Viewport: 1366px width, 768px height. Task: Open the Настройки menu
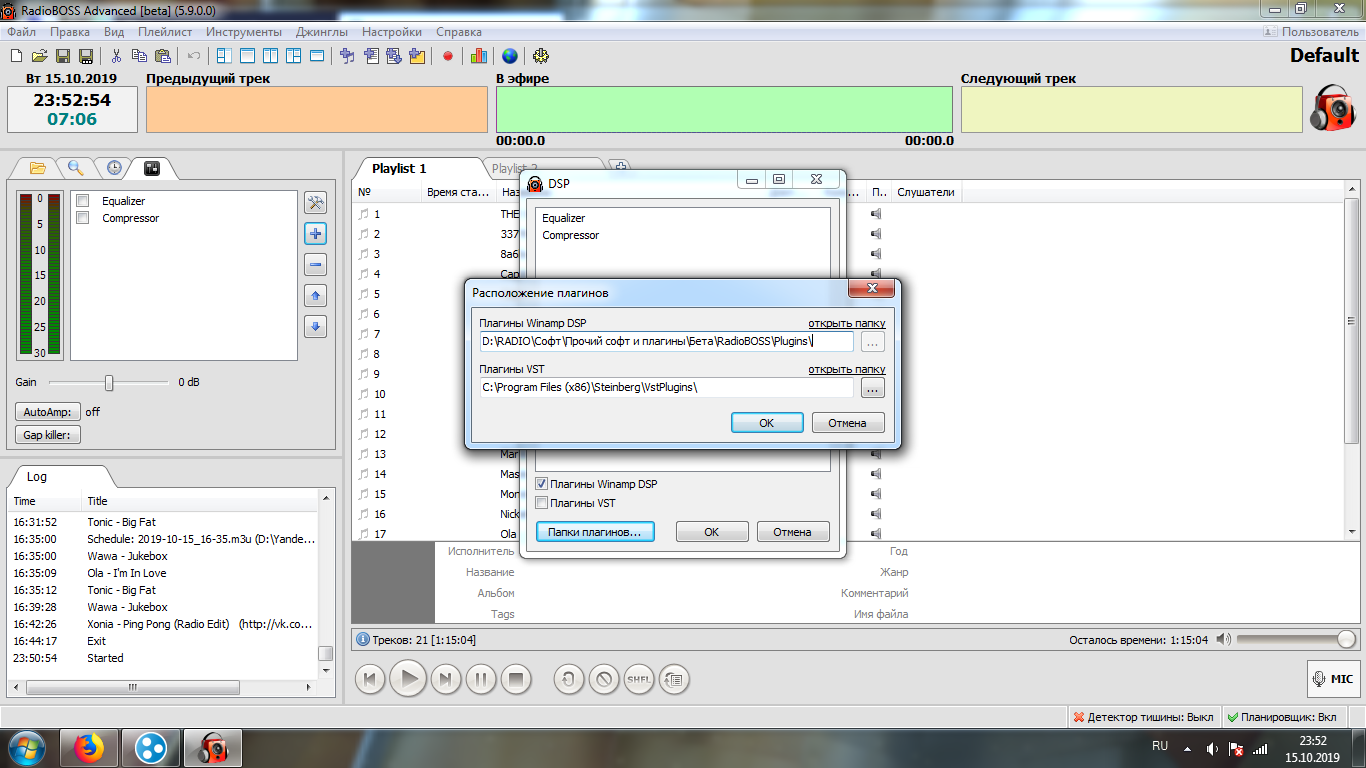tap(392, 32)
